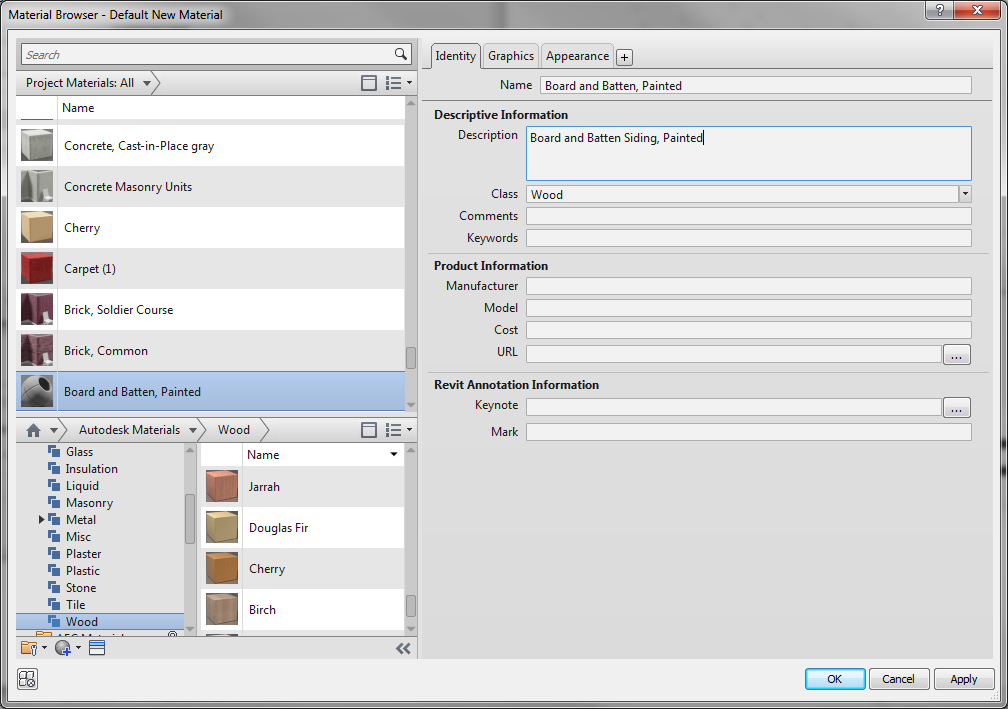Select the Jarrah wood thumbnail
1008x709 pixels.
coord(222,487)
